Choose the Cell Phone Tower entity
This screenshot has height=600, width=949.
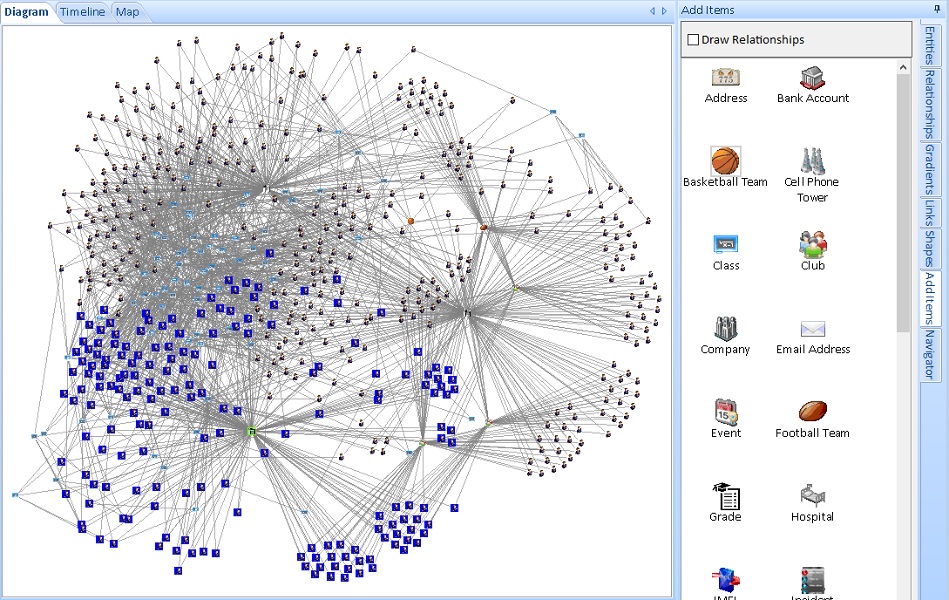812,160
